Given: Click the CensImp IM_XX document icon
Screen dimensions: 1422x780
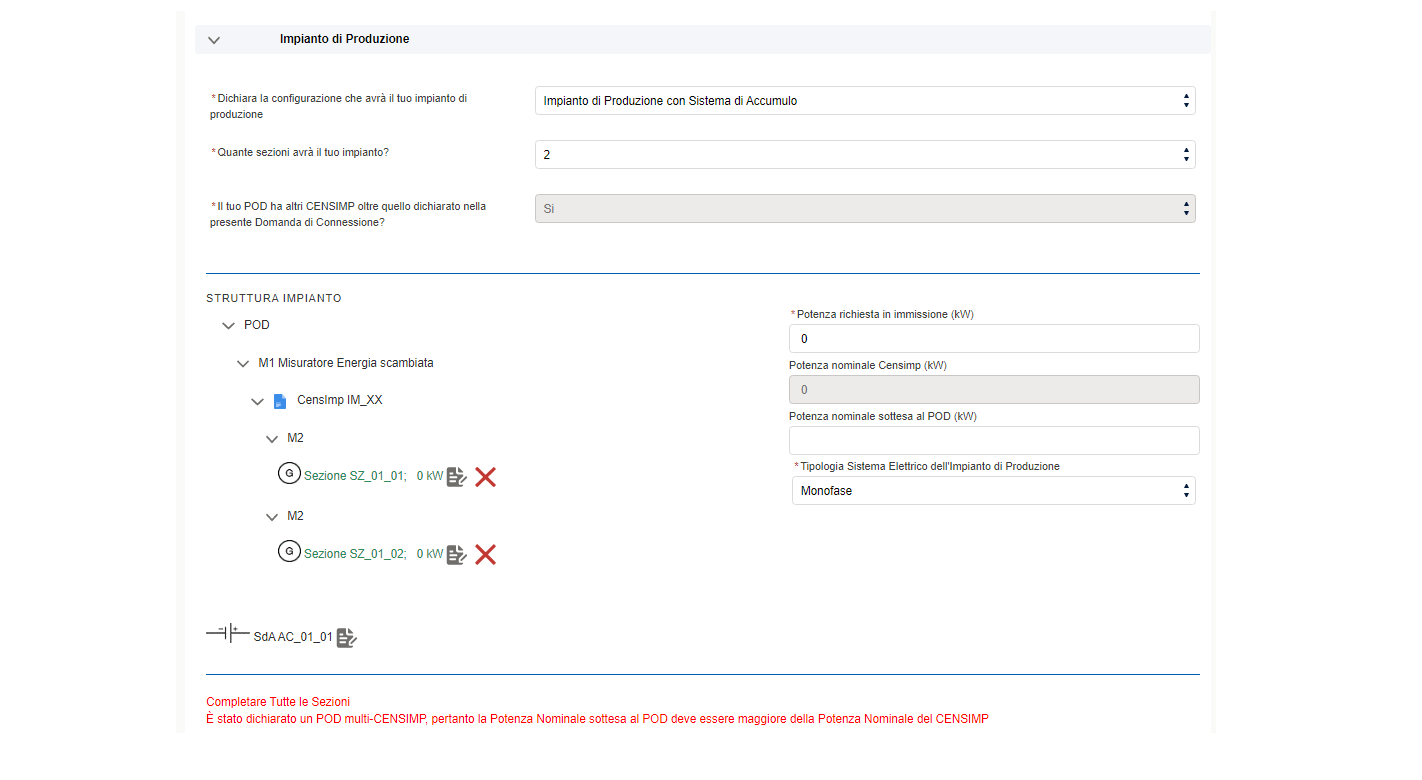Looking at the screenshot, I should tap(280, 401).
